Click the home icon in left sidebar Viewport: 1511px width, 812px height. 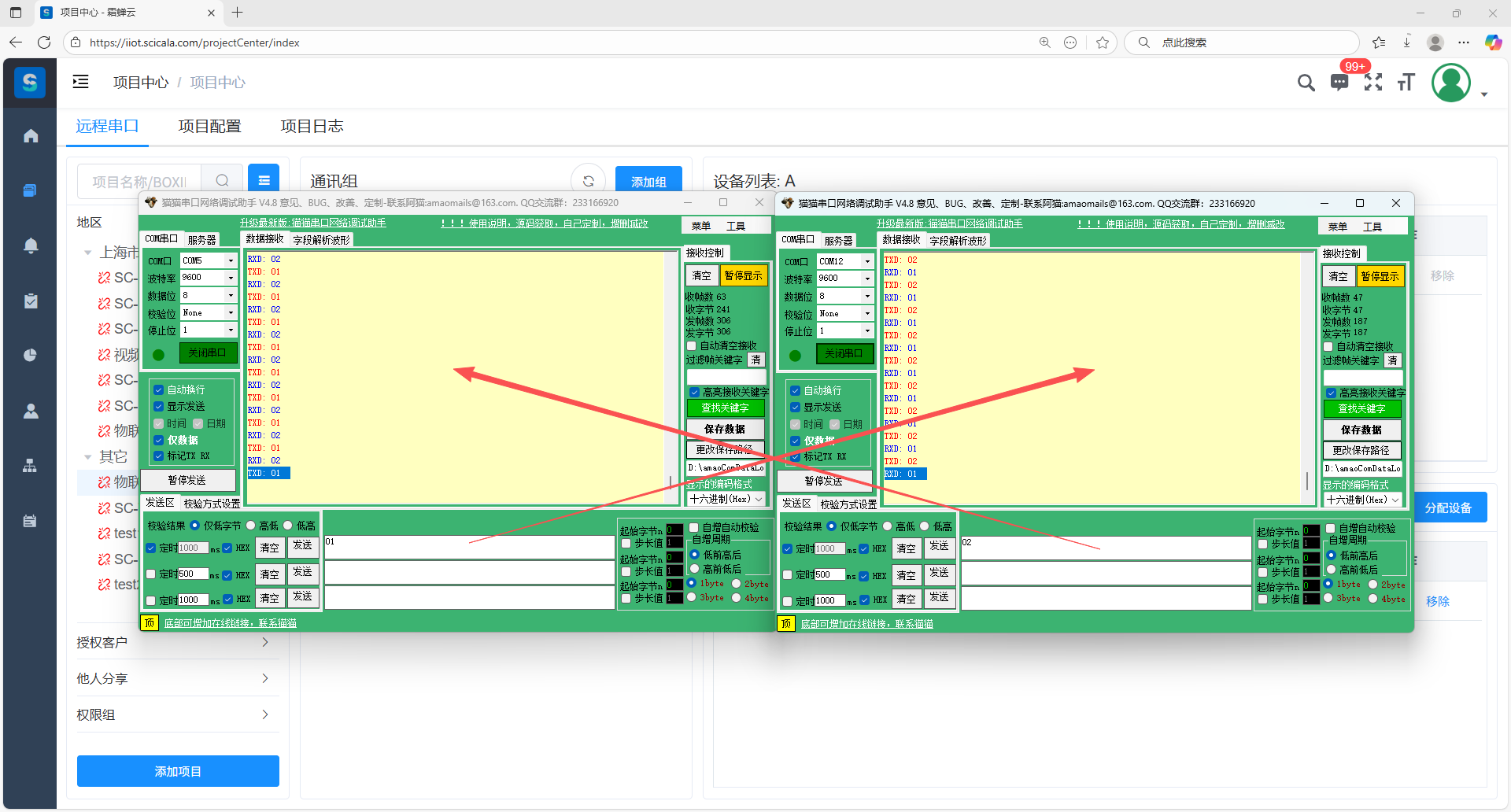(x=31, y=136)
